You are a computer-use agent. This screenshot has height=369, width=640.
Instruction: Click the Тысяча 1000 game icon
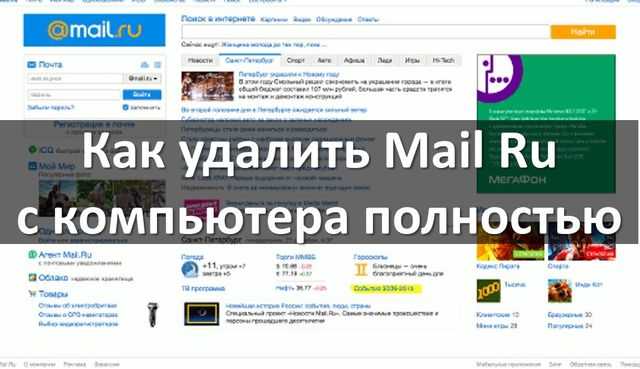[x=488, y=291]
